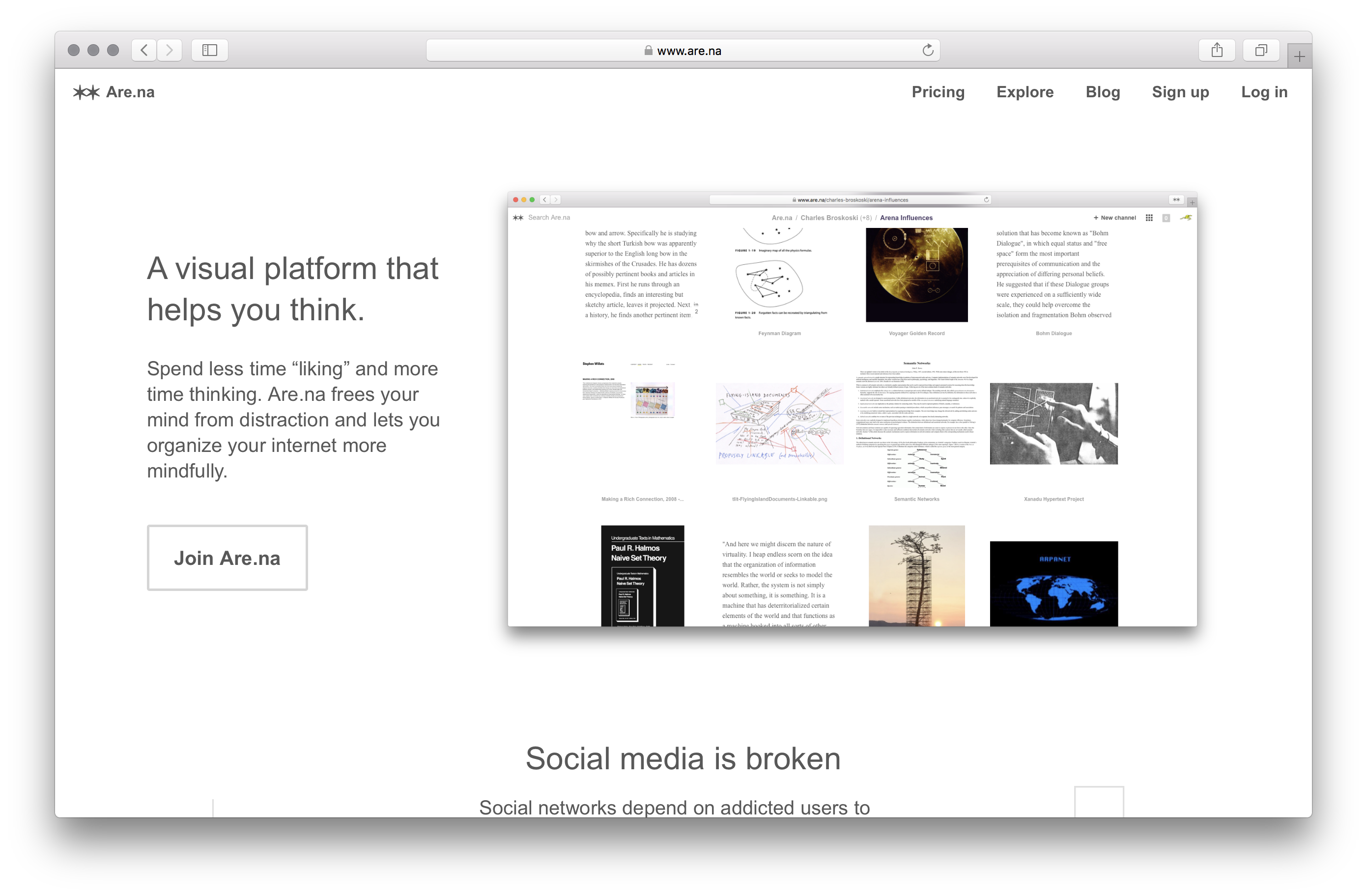Click Charles Broskoski breadcrumb in preview
This screenshot has height=896, width=1367.
[x=829, y=218]
